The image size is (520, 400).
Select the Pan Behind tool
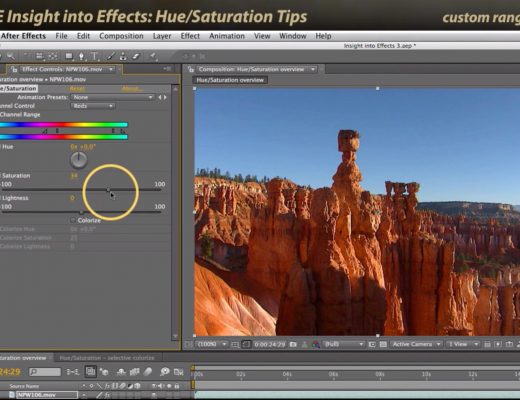53,56
